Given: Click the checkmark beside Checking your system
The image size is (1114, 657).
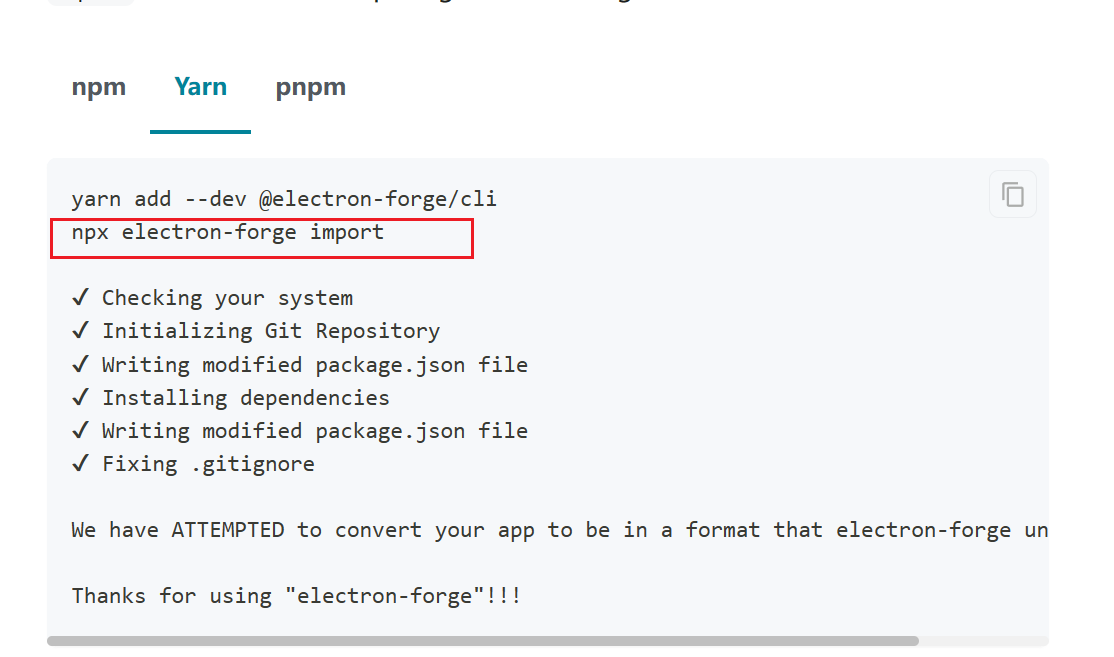Looking at the screenshot, I should pyautogui.click(x=81, y=297).
